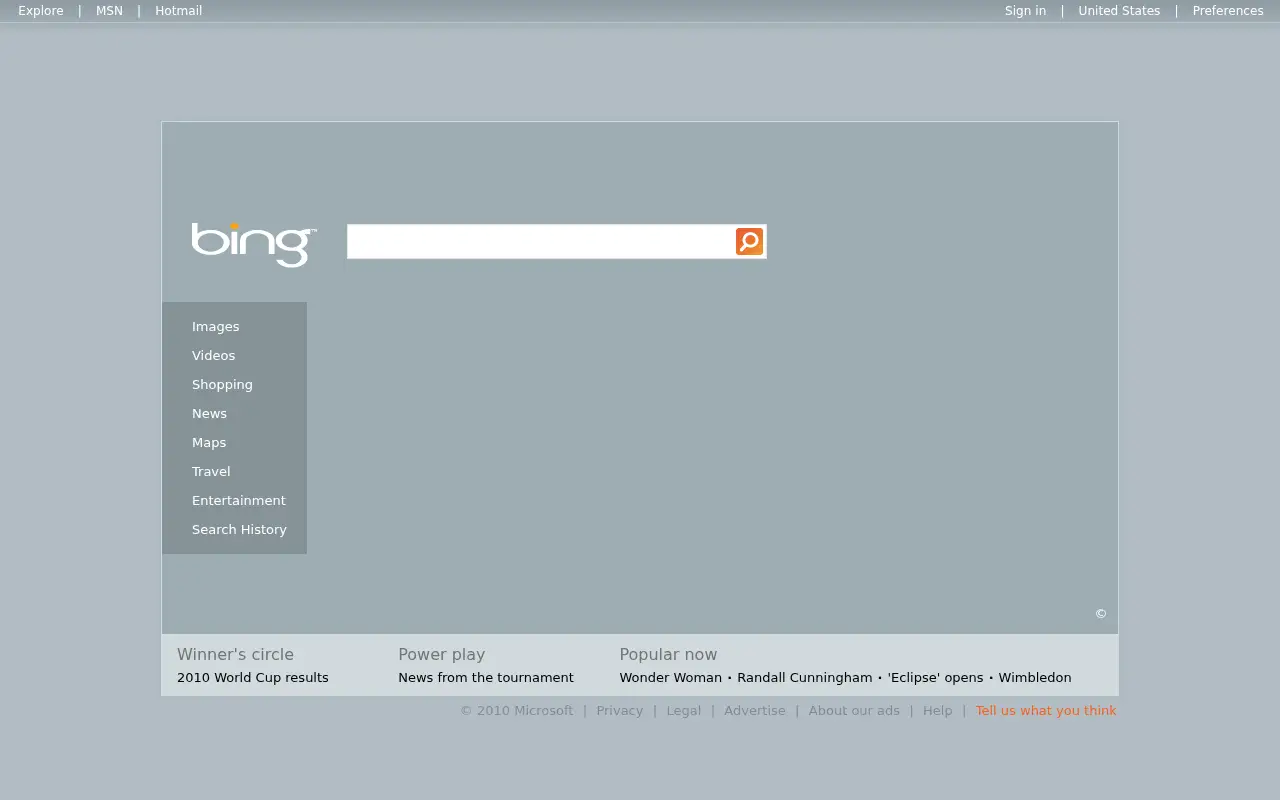View Search History

pos(239,529)
